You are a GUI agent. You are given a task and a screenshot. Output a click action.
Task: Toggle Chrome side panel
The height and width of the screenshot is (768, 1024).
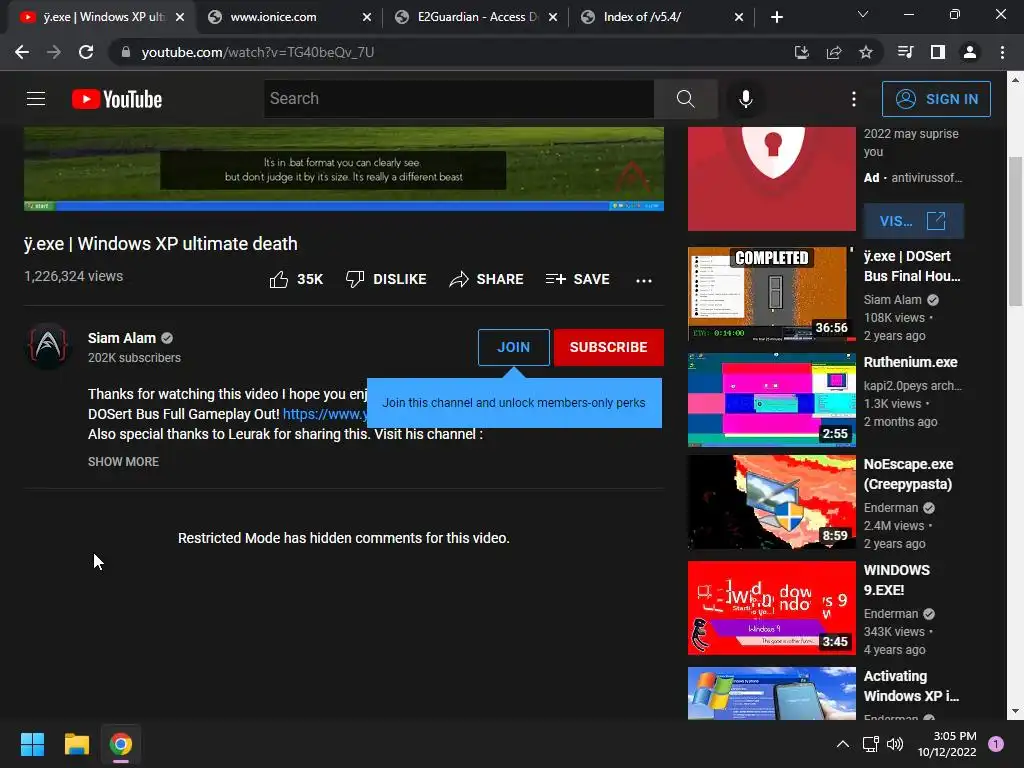click(938, 52)
